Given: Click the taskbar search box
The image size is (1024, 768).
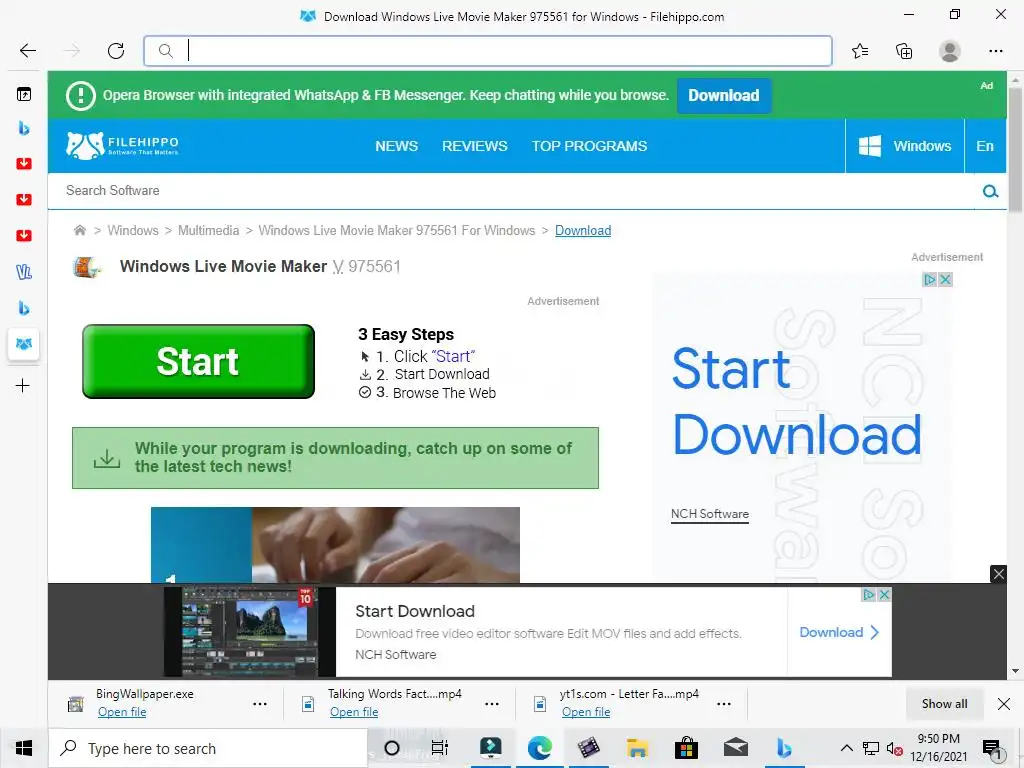Looking at the screenshot, I should (208, 748).
